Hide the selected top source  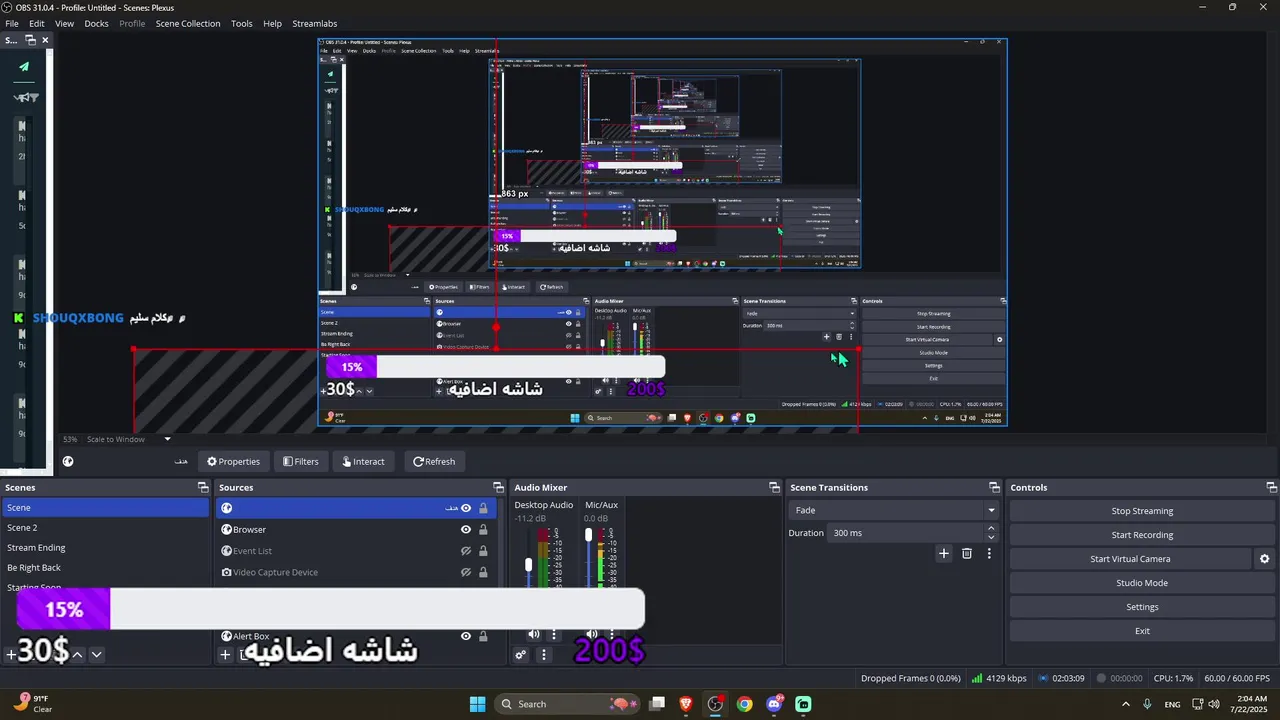(x=465, y=508)
